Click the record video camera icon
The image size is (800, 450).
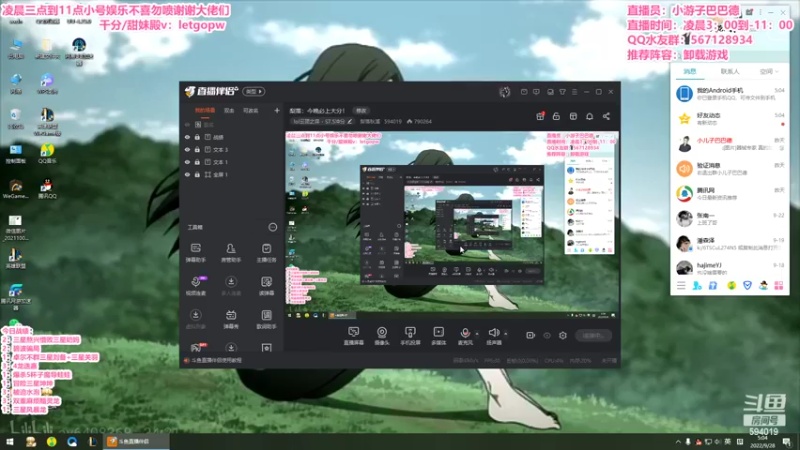coord(531,335)
